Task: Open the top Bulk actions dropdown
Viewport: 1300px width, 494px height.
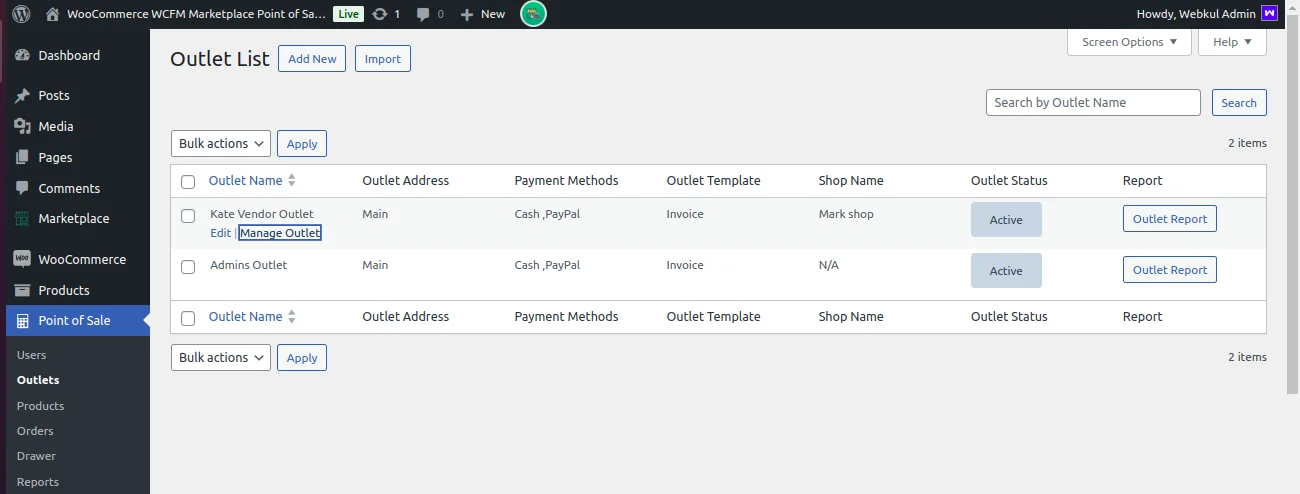Action: (221, 144)
